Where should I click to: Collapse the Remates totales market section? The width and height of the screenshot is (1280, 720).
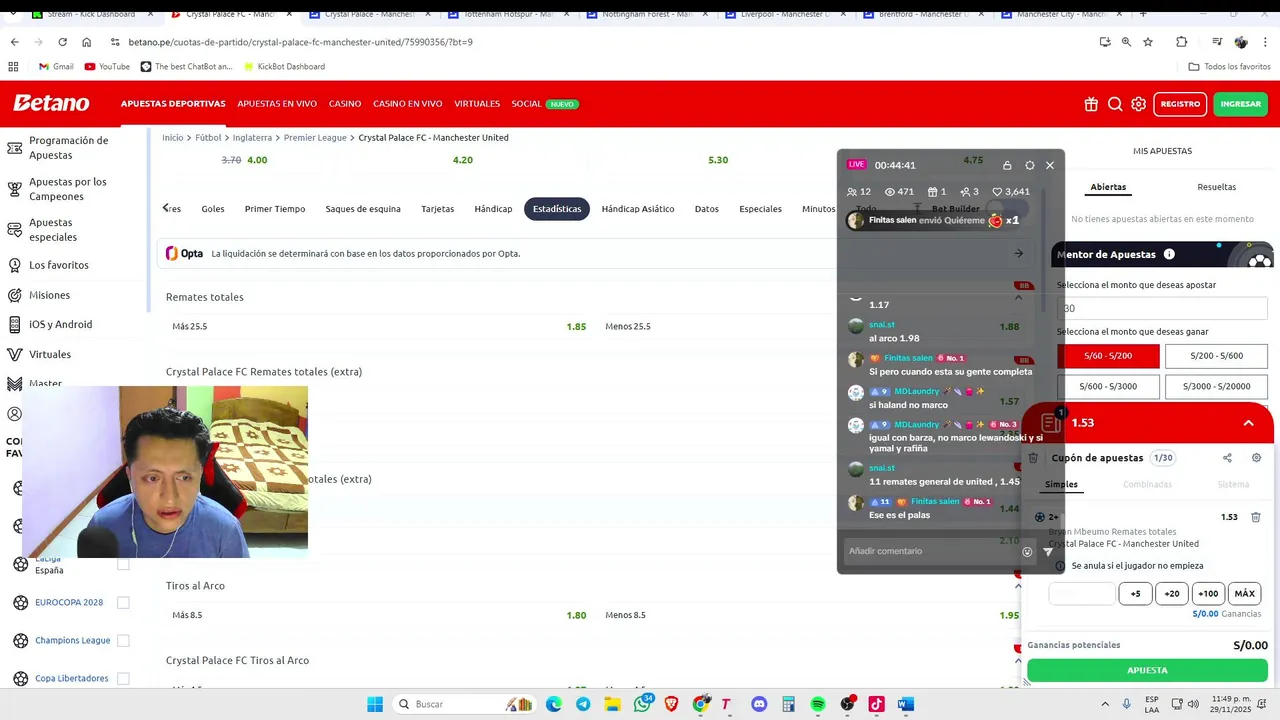[x=1018, y=297]
